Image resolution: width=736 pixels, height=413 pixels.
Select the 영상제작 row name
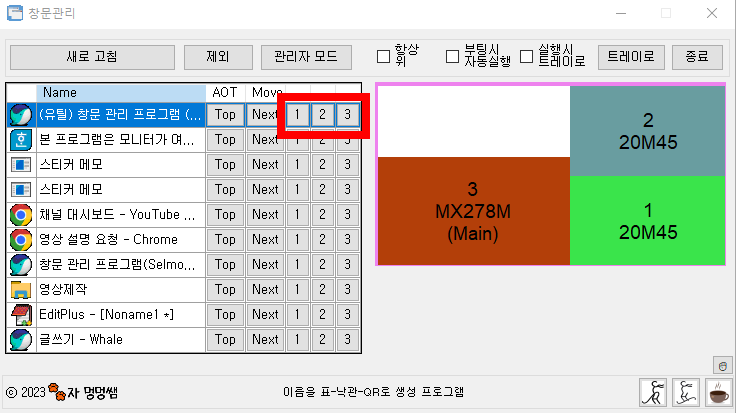pos(121,289)
